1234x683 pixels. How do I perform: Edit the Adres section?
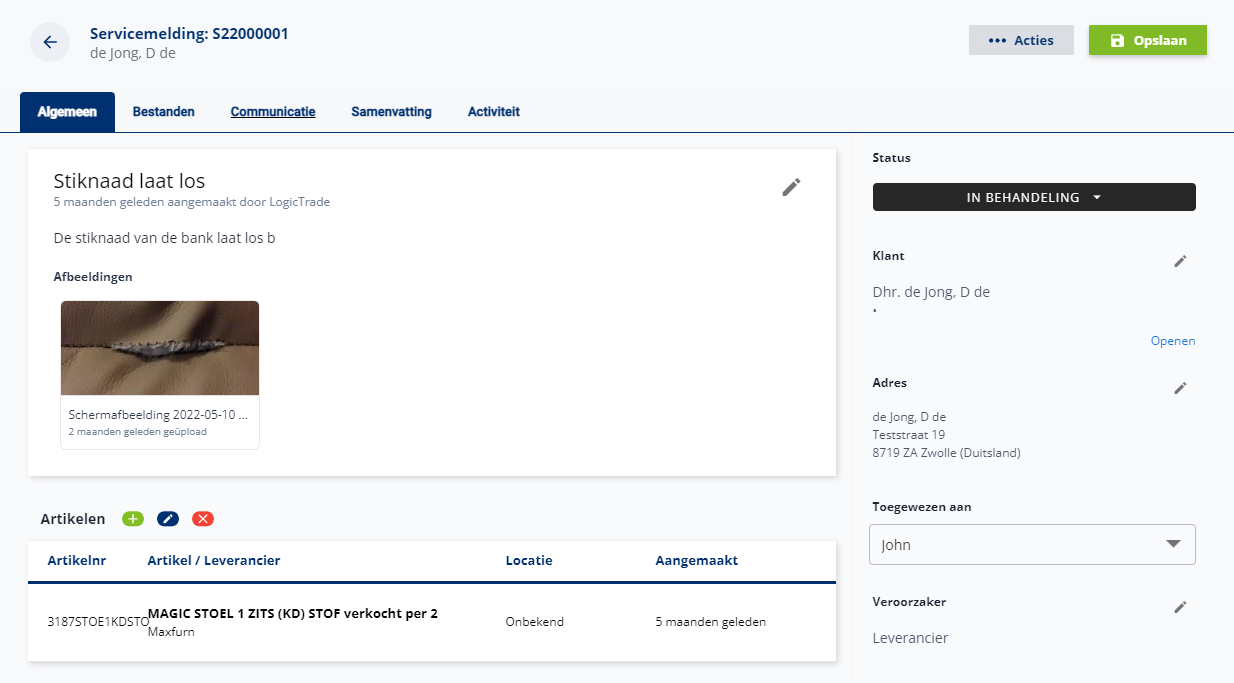point(1180,388)
